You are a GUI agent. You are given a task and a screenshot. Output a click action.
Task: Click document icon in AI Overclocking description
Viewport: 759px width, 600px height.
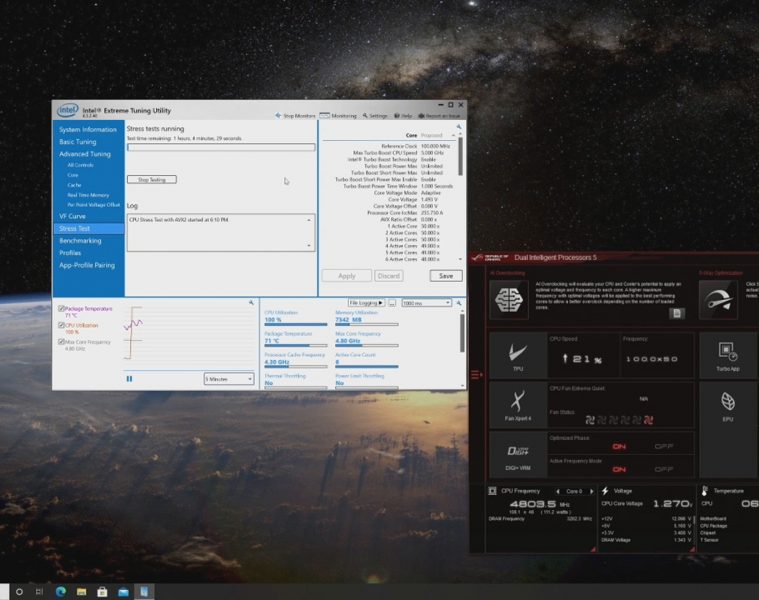[x=677, y=314]
